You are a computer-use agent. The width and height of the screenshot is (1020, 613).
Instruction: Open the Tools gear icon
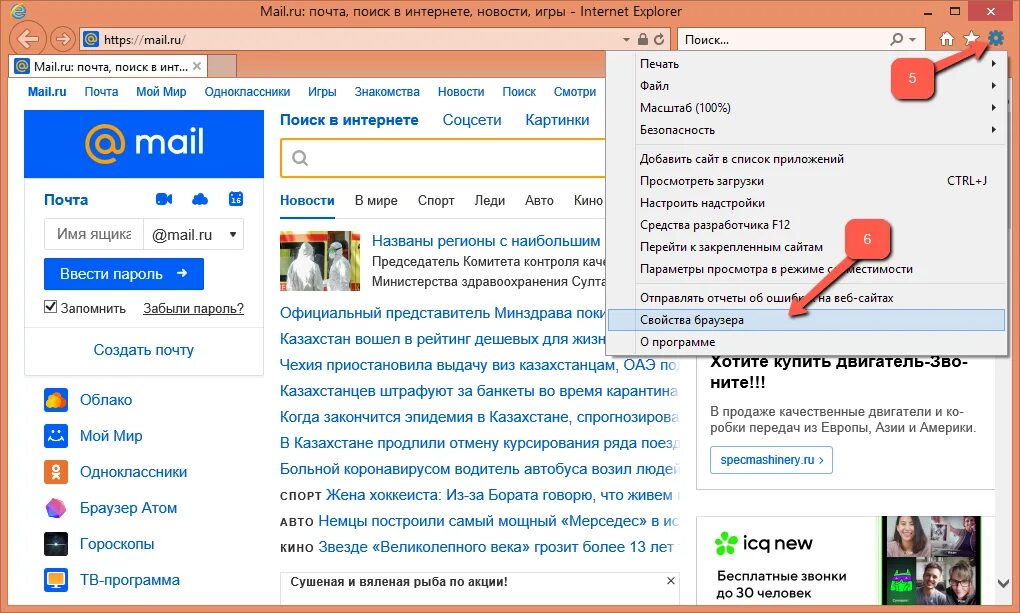pyautogui.click(x=995, y=38)
